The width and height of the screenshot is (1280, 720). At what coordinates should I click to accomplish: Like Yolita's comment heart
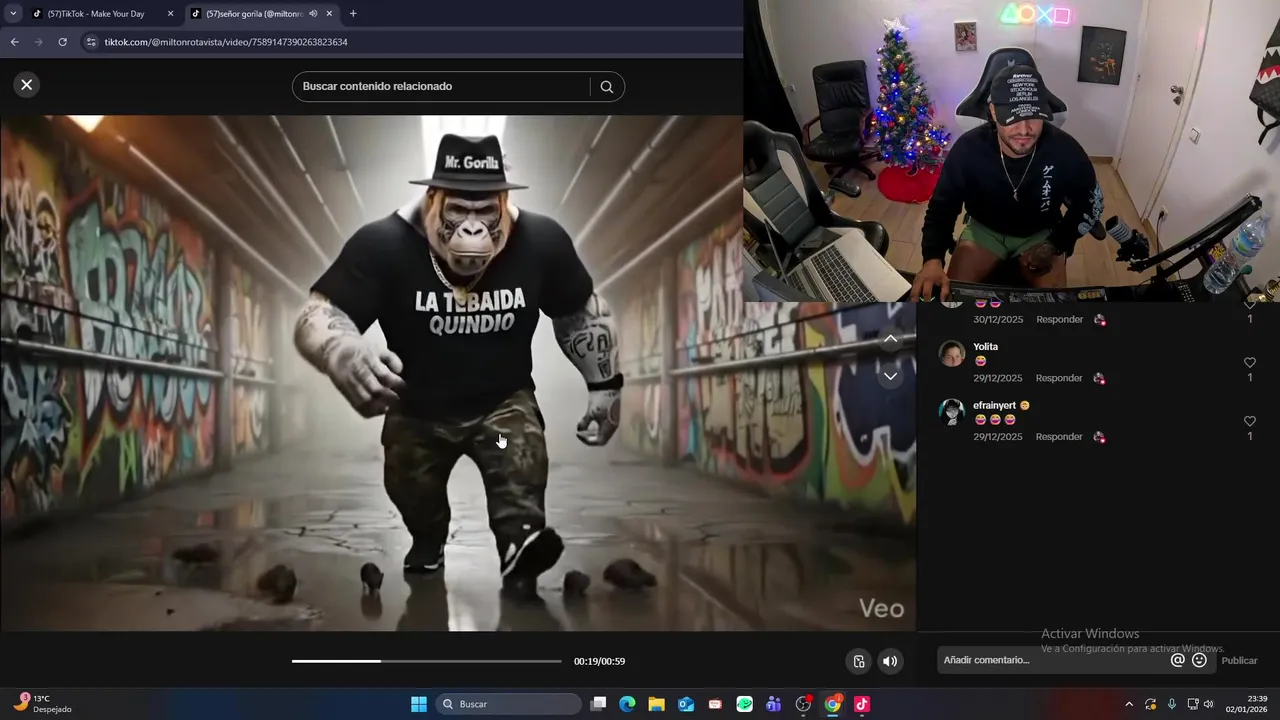[1249, 363]
